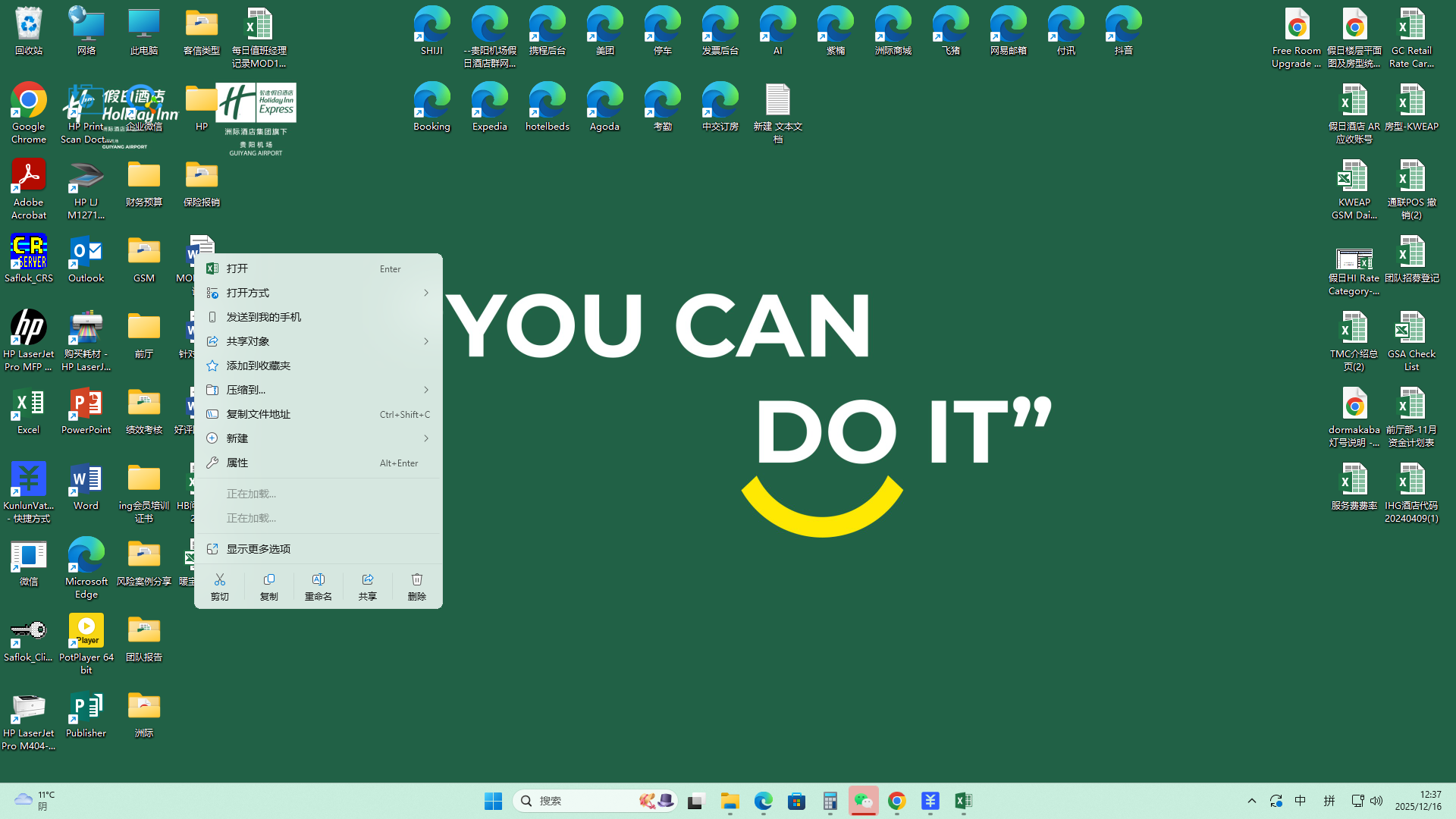Open the Adobe Acrobat desktop shortcut
This screenshot has height=819, width=1456.
[x=28, y=189]
